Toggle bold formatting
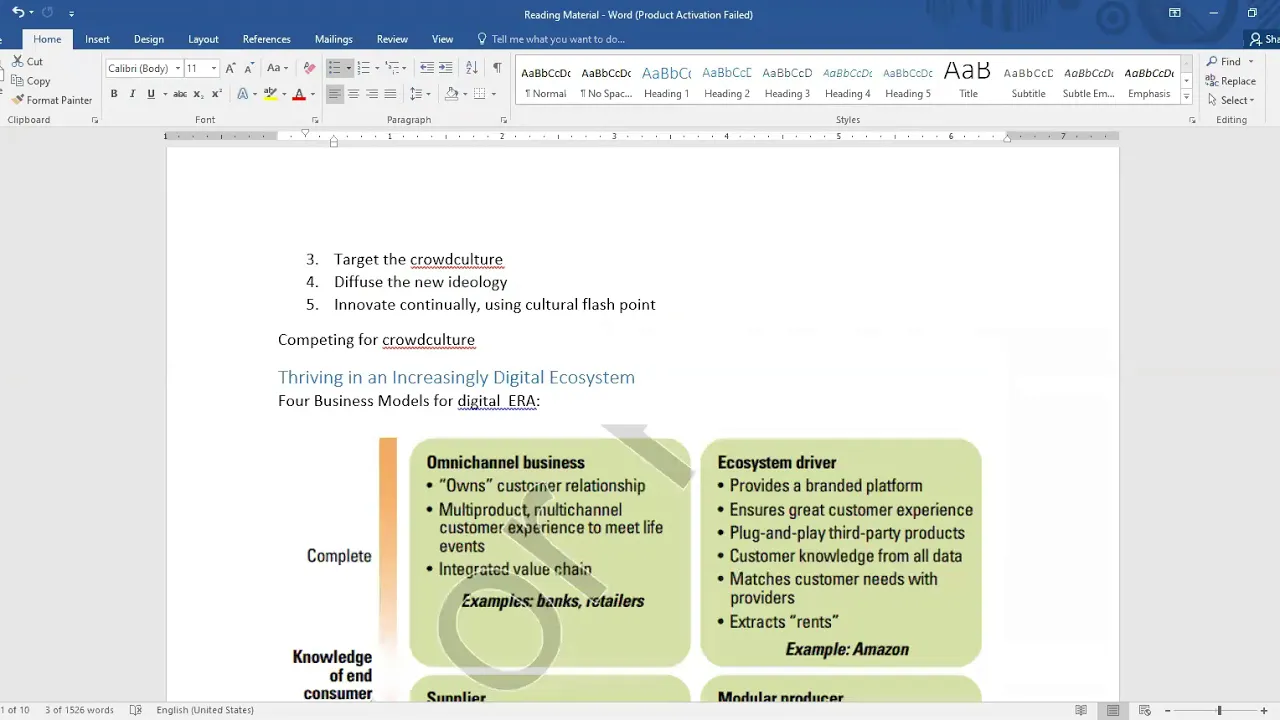The width and height of the screenshot is (1280, 720). click(x=114, y=94)
